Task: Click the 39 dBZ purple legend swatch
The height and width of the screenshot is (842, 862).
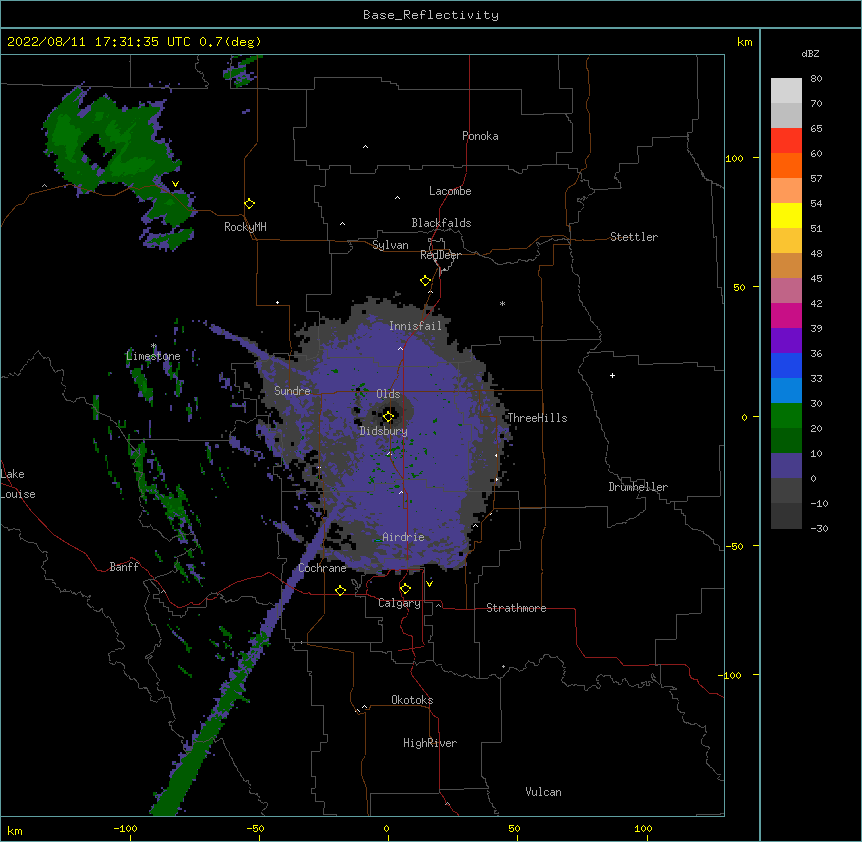Action: 786,340
